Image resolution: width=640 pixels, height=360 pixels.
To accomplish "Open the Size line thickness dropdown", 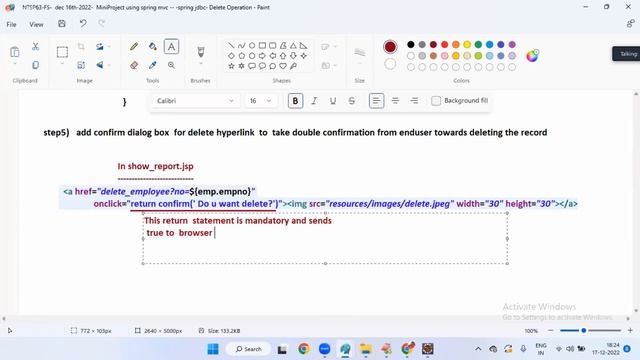I will pos(360,55).
